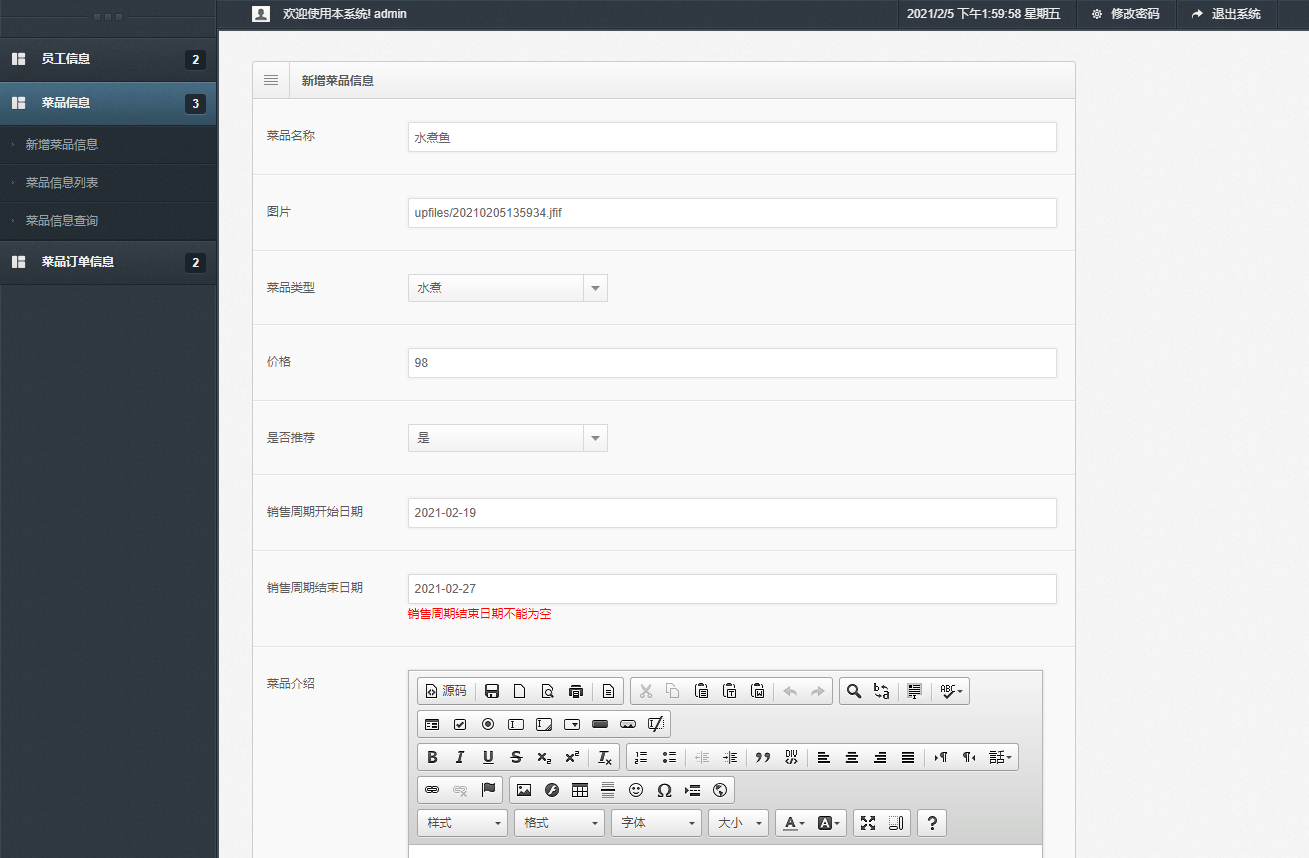Click the Insert Special Character omega icon
The height and width of the screenshot is (858, 1309).
663,790
